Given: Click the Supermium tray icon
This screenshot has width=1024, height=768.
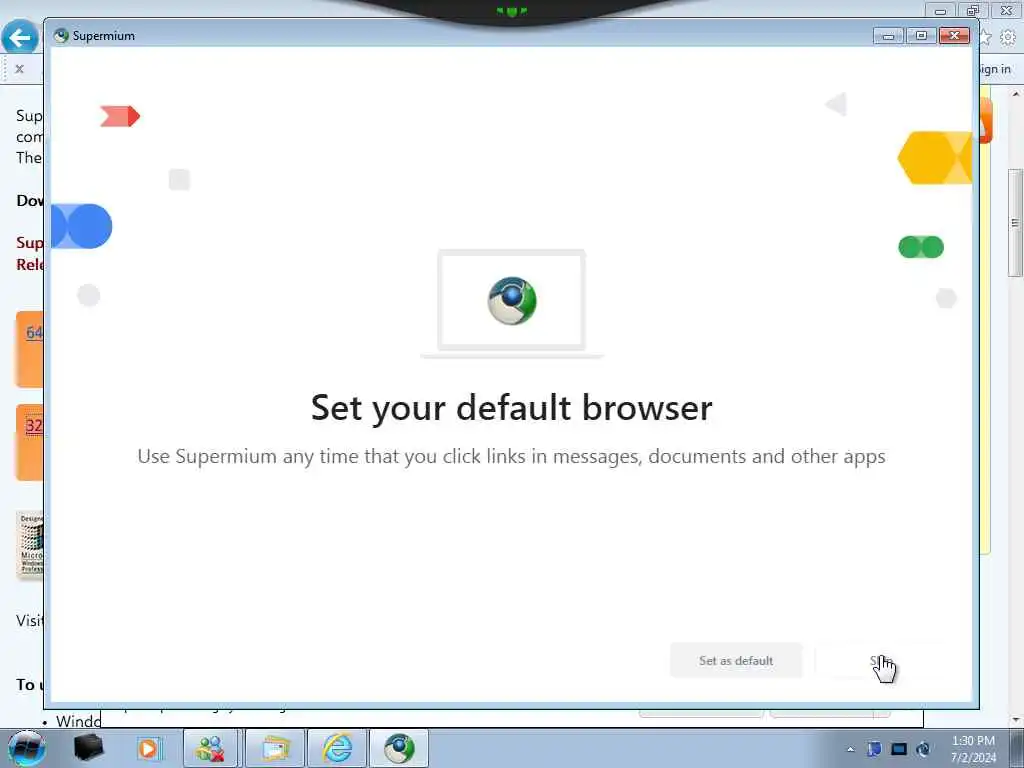Looking at the screenshot, I should (x=923, y=749).
